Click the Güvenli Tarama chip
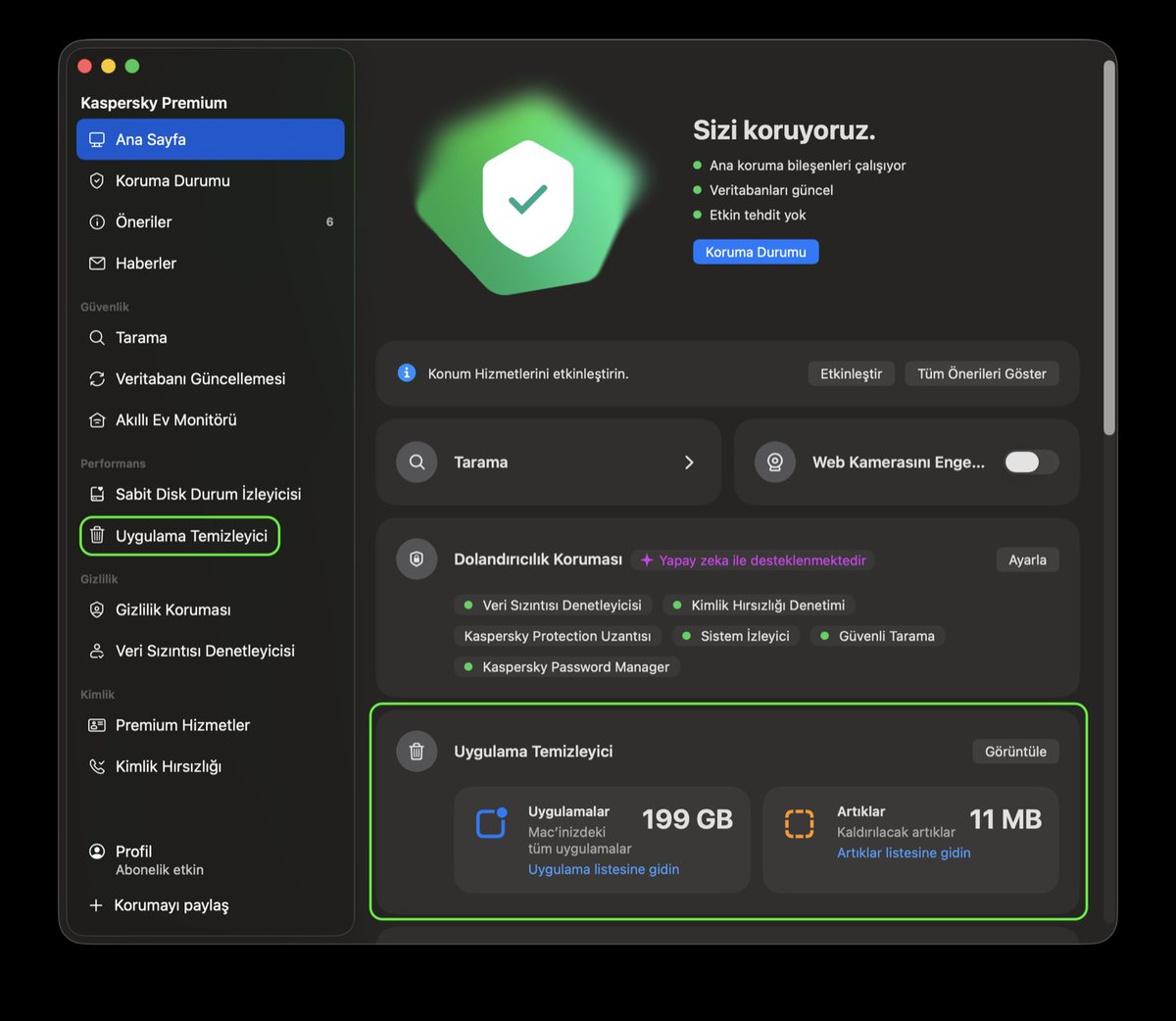 tap(877, 636)
